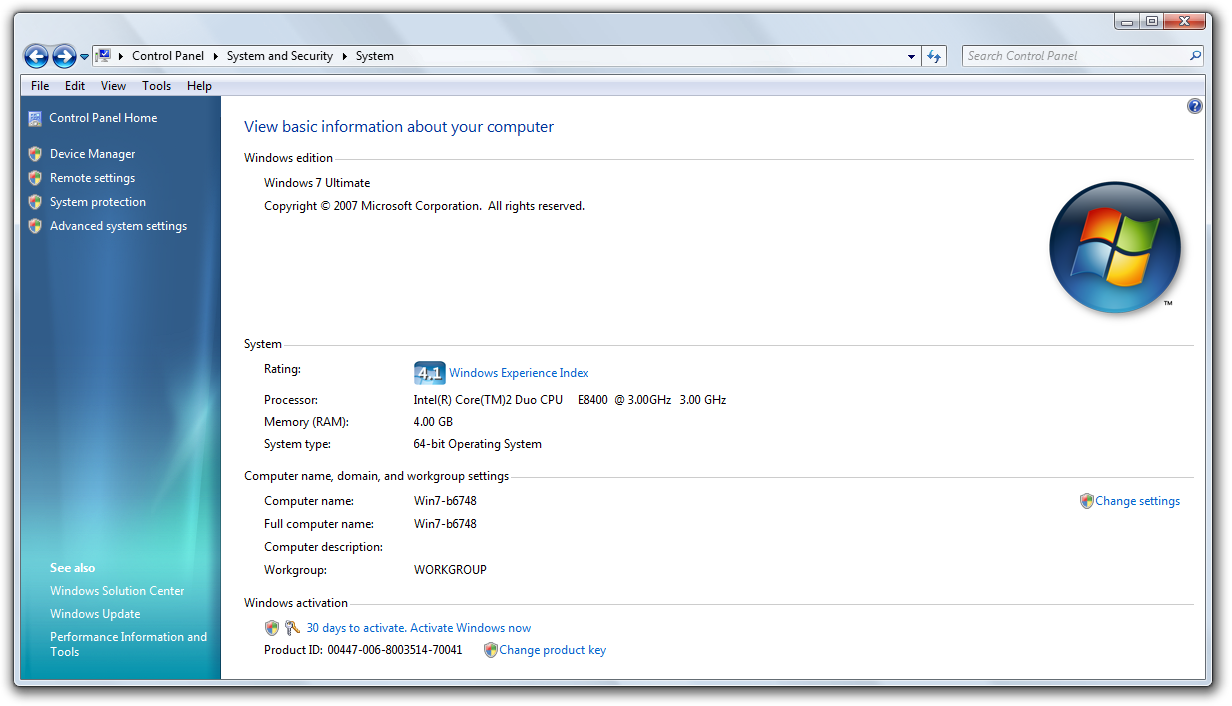The height and width of the screenshot is (706, 1232).
Task: Click the Control Panel Home icon
Action: 36,118
